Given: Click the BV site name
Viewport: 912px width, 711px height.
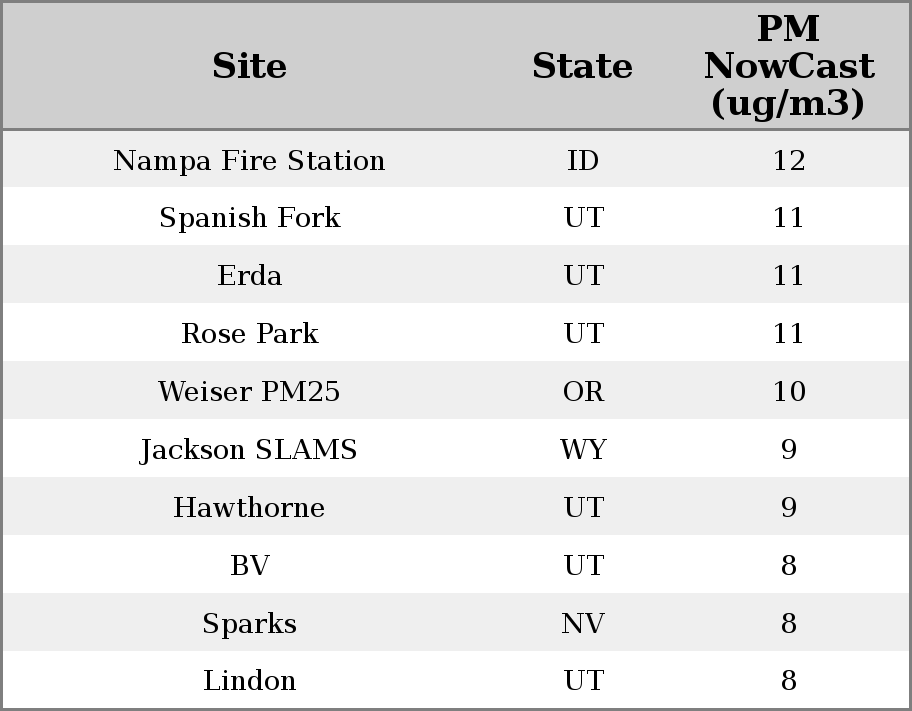Looking at the screenshot, I should pyautogui.click(x=249, y=566).
